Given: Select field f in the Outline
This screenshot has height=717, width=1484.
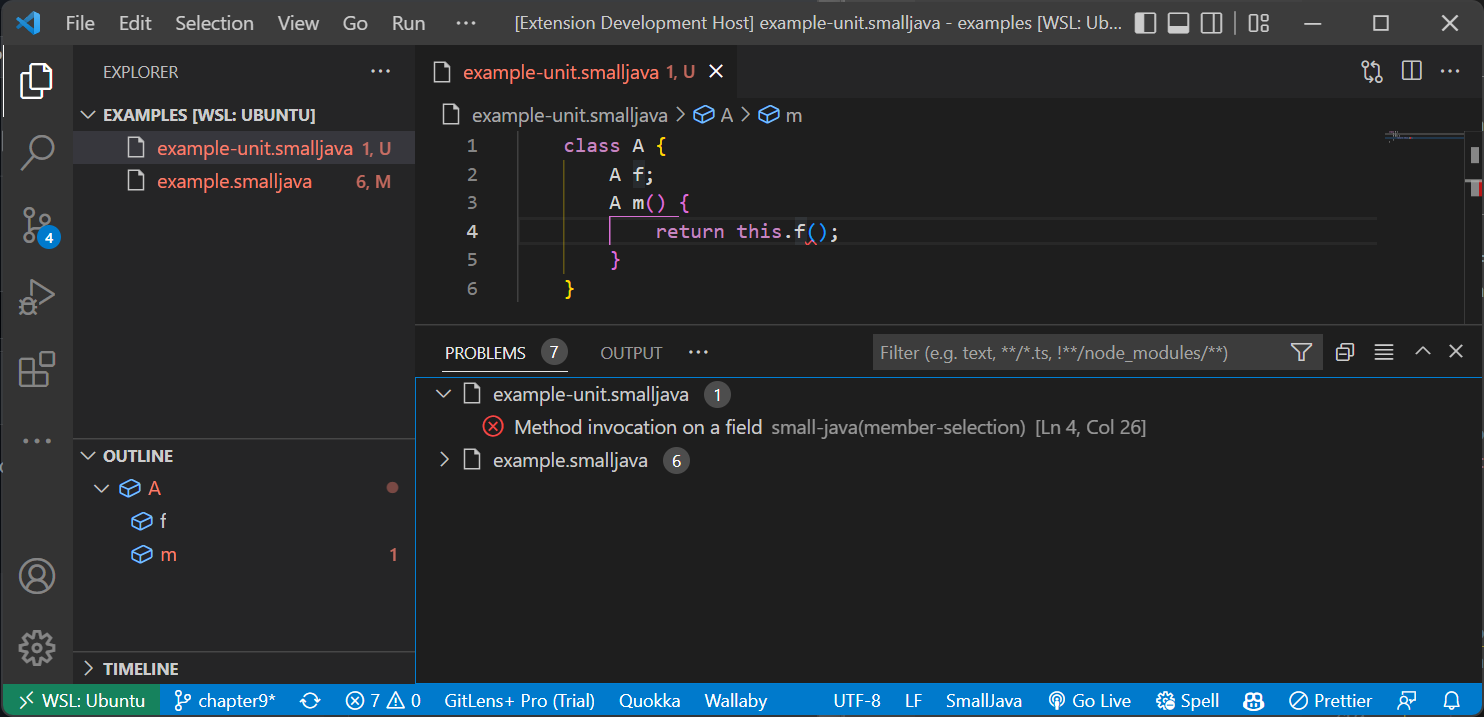Looking at the screenshot, I should [244, 522].
